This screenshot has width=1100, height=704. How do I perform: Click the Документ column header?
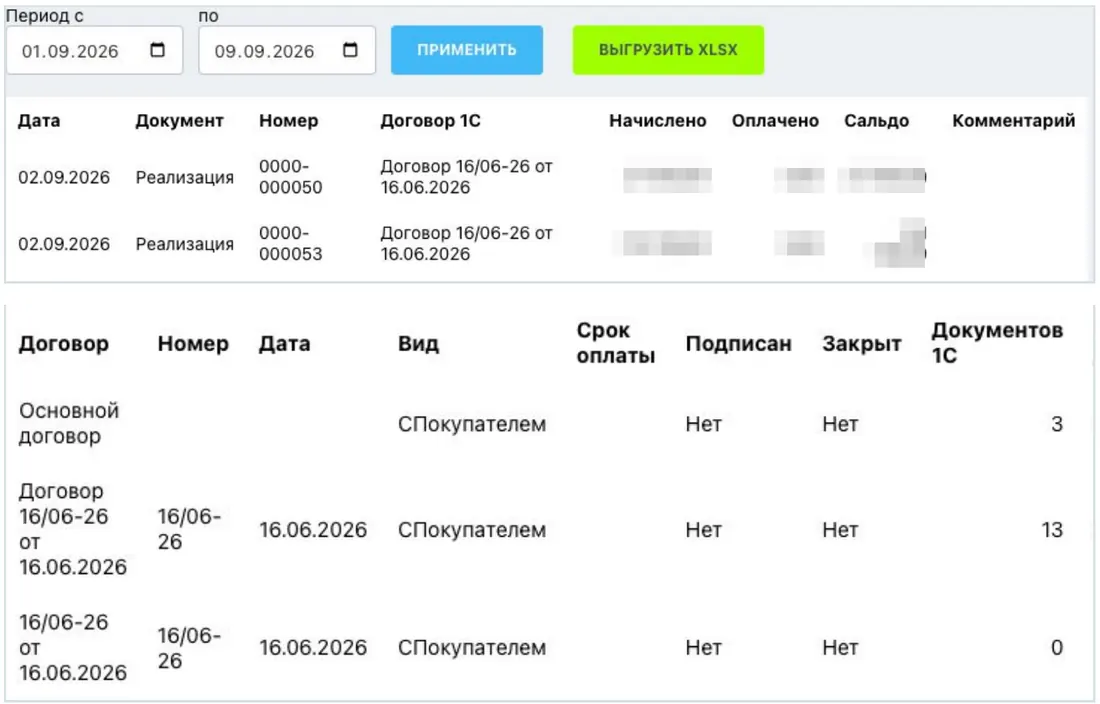pyautogui.click(x=179, y=121)
